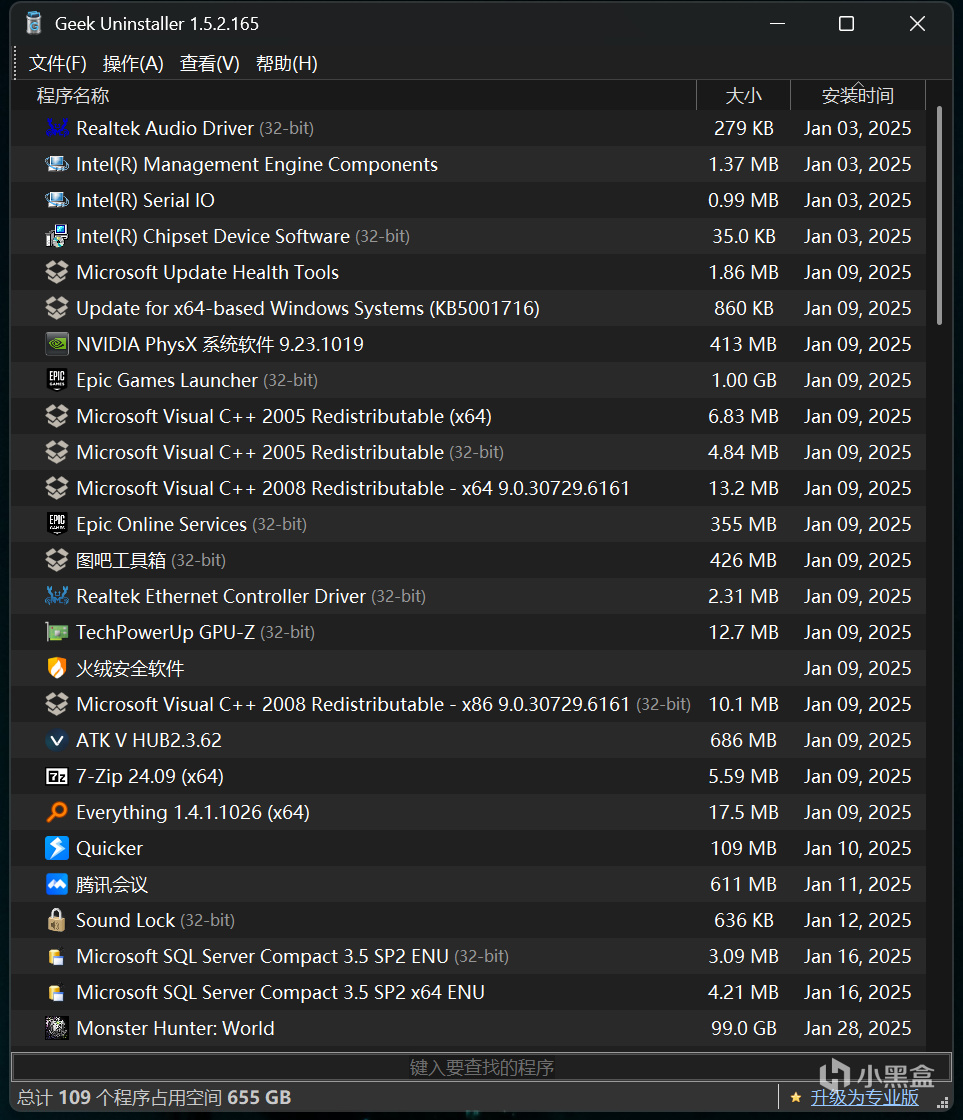Image resolution: width=963 pixels, height=1120 pixels.
Task: Select Visual C++ 2008 Redistributable x64 row
Action: click(468, 488)
